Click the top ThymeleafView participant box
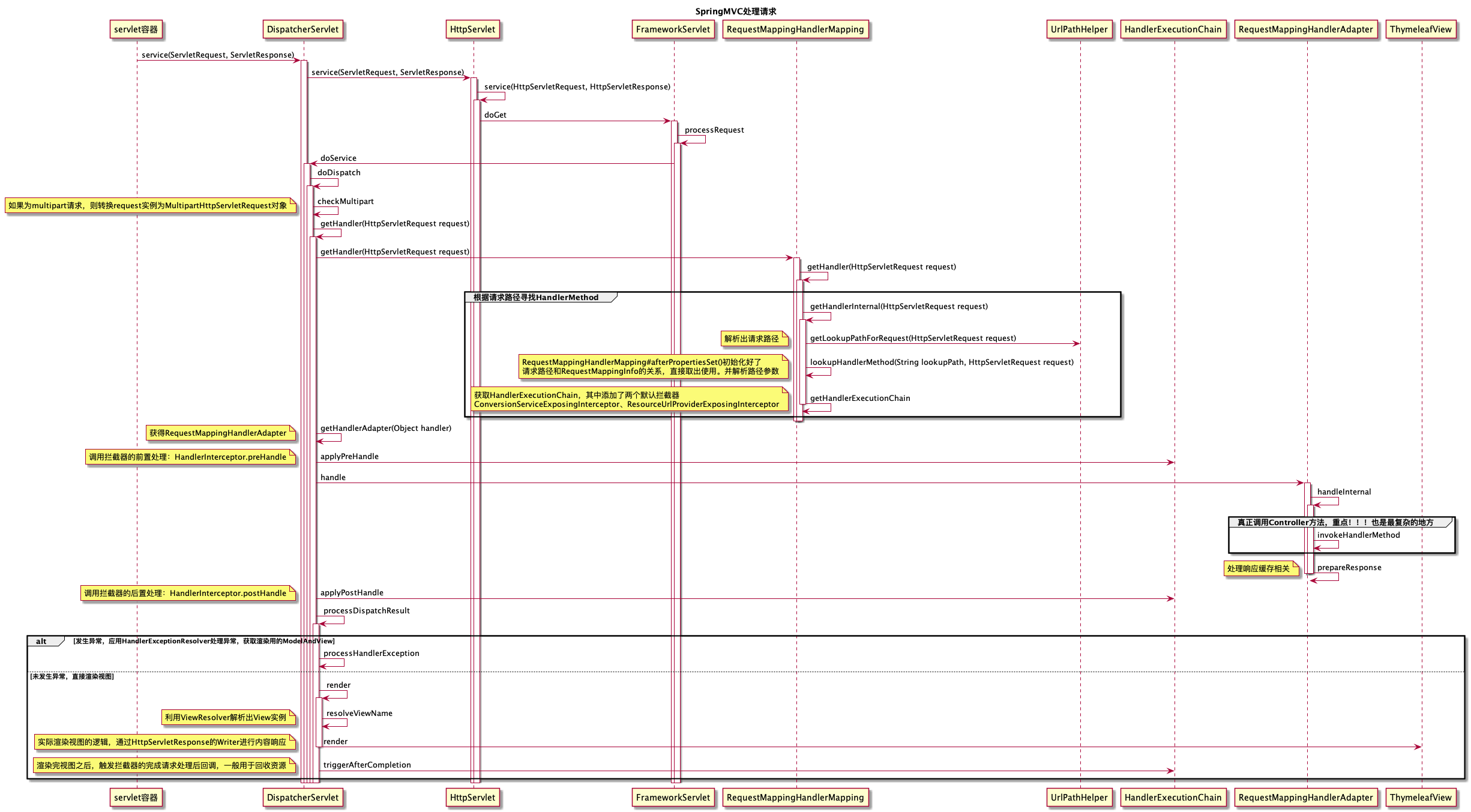The height and width of the screenshot is (812, 1471). [x=1421, y=29]
